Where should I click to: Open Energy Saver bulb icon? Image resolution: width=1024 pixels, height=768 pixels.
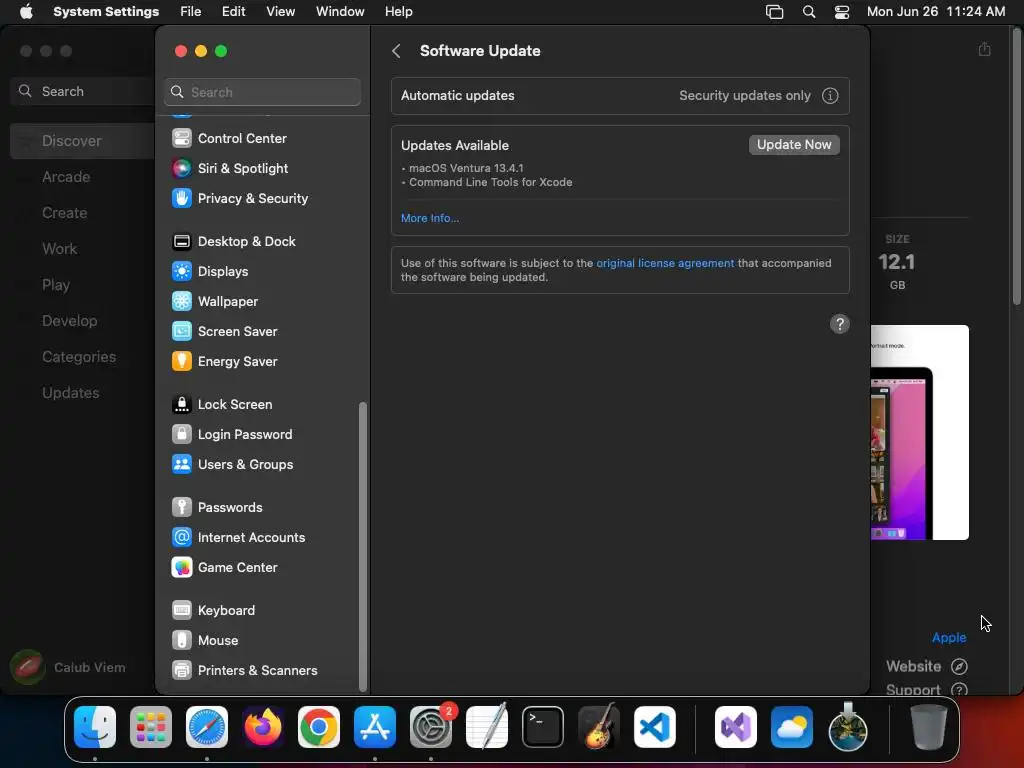(x=182, y=362)
